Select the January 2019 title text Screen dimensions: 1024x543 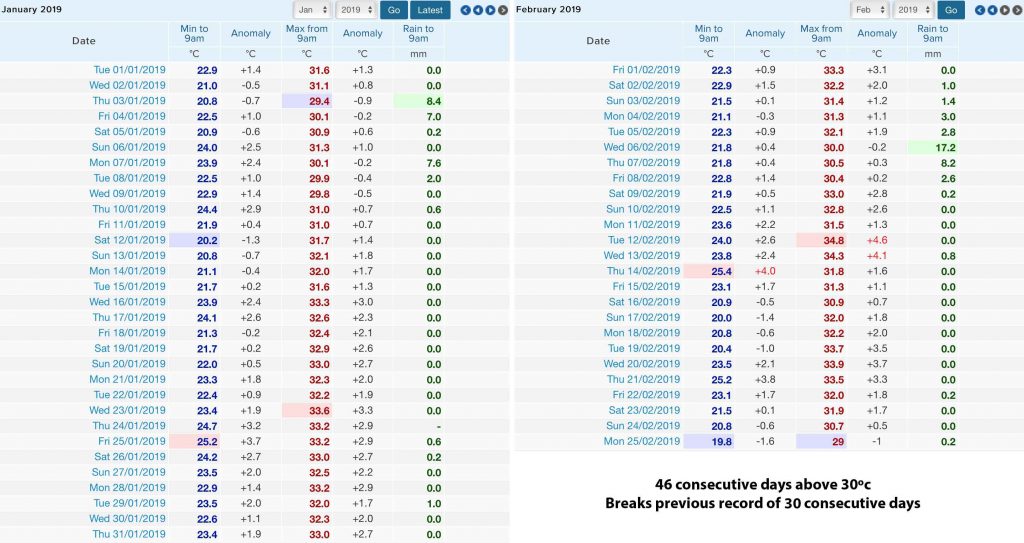tap(32, 9)
